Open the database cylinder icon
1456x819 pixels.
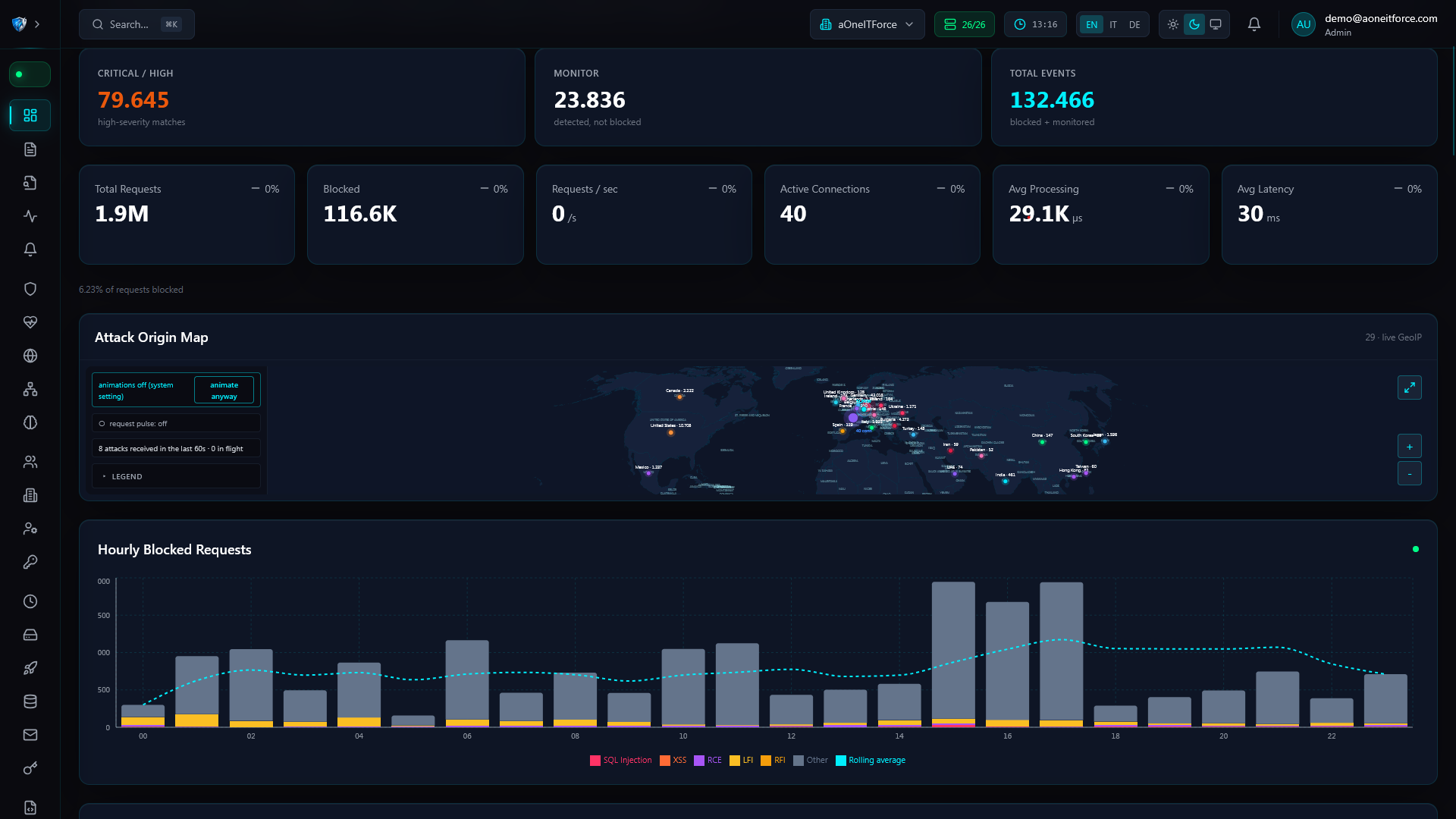[x=30, y=701]
